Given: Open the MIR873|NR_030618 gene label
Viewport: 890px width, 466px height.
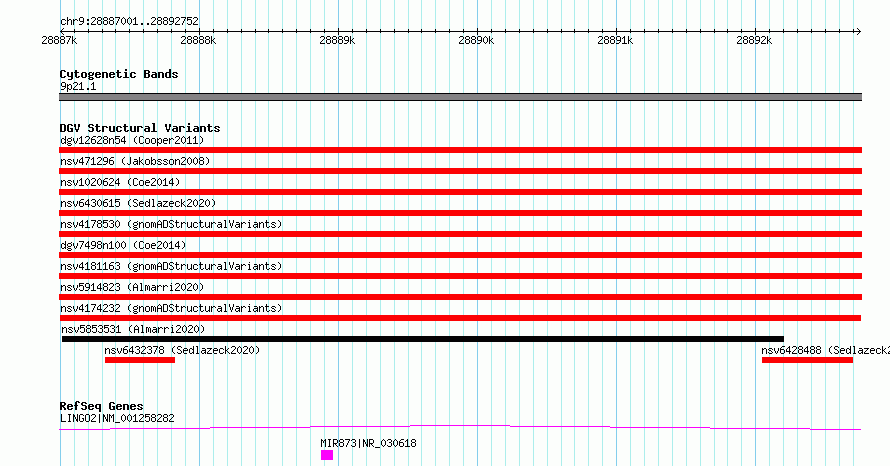Looking at the screenshot, I should click(x=368, y=443).
